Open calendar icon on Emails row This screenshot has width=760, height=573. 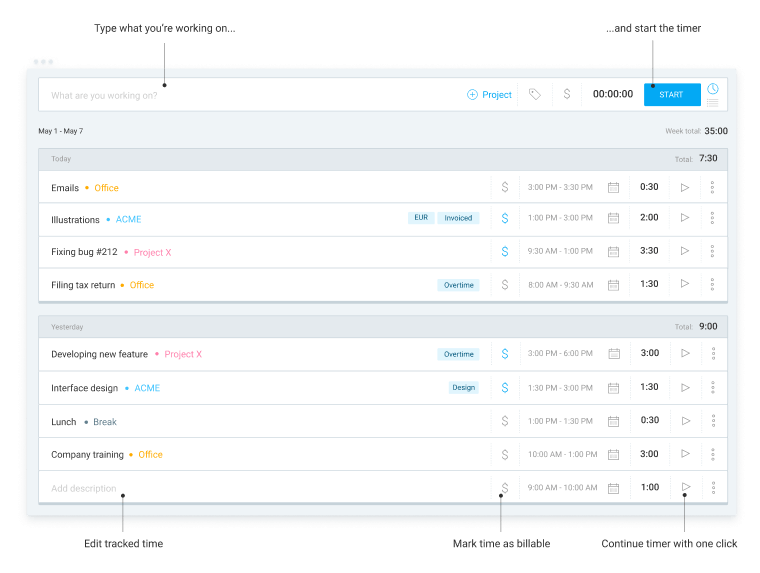pyautogui.click(x=614, y=187)
